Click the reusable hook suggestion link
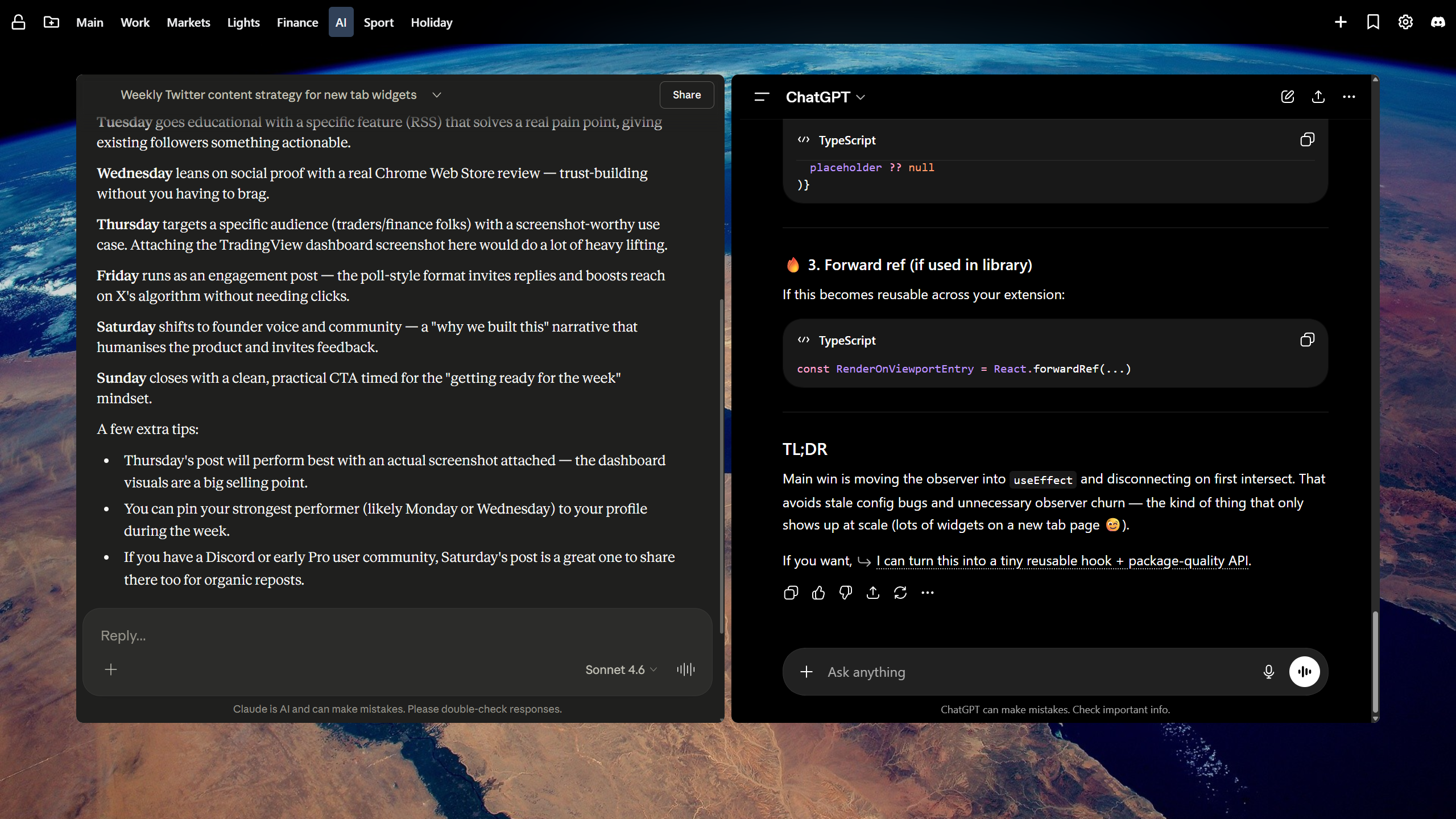The width and height of the screenshot is (1456, 819). tap(1062, 561)
